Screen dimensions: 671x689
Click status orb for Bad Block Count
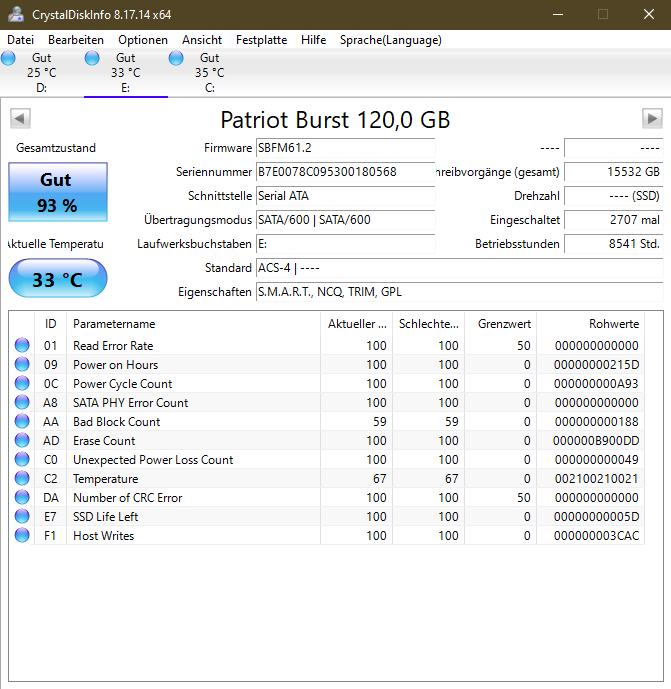[x=22, y=421]
